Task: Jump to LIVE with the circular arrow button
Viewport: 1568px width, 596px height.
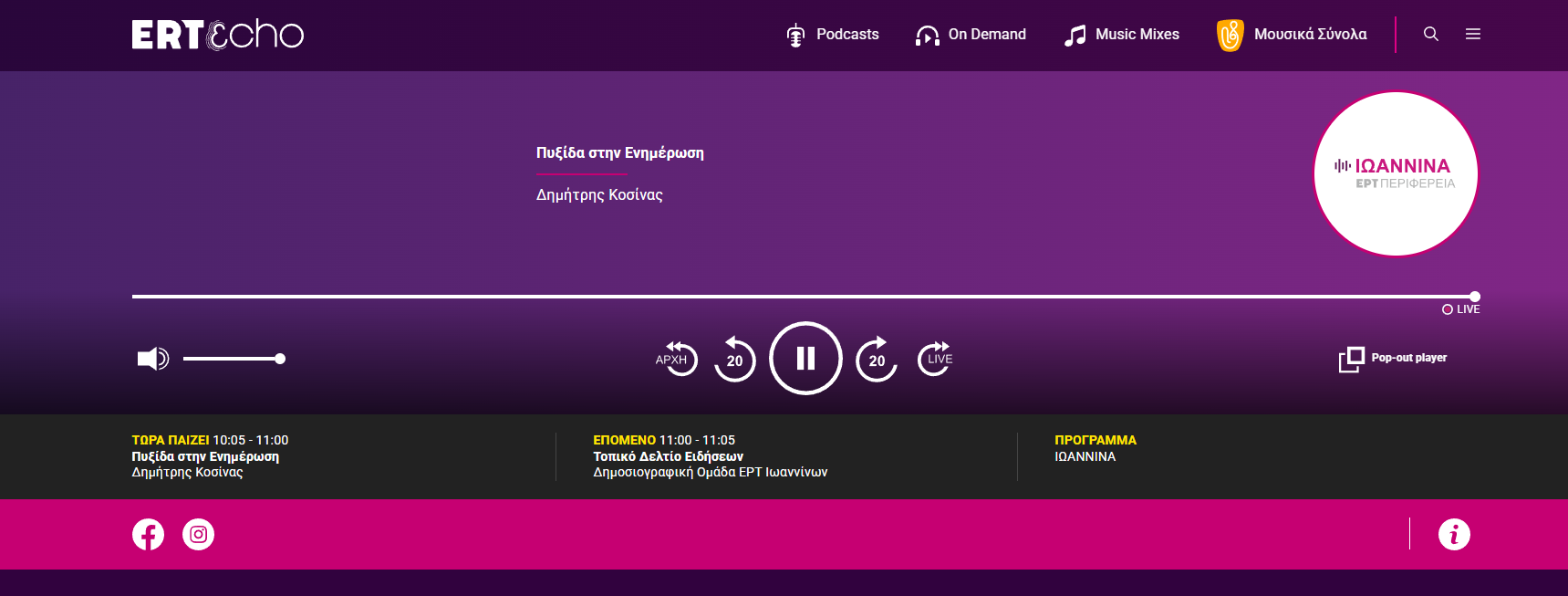Action: pos(936,359)
